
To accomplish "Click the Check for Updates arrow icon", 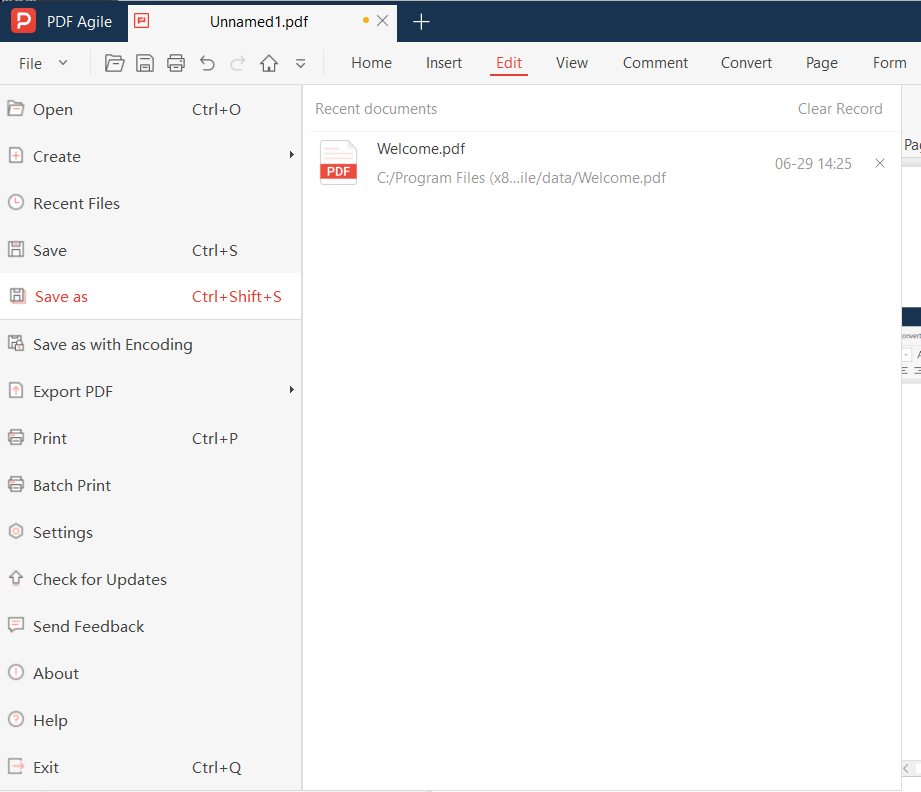I will 16,578.
